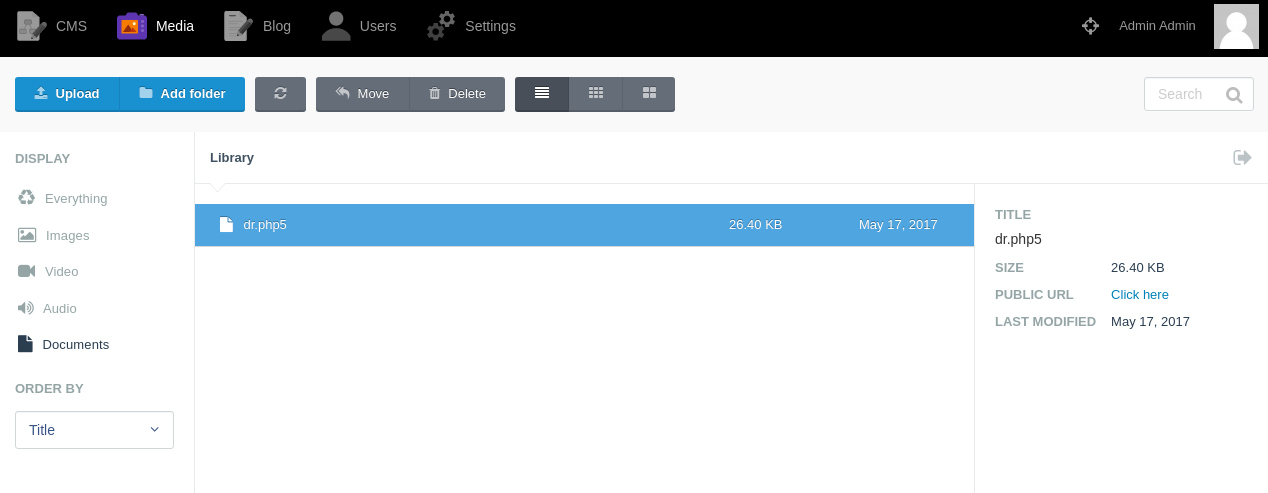Click the search magnifier icon

[1234, 95]
